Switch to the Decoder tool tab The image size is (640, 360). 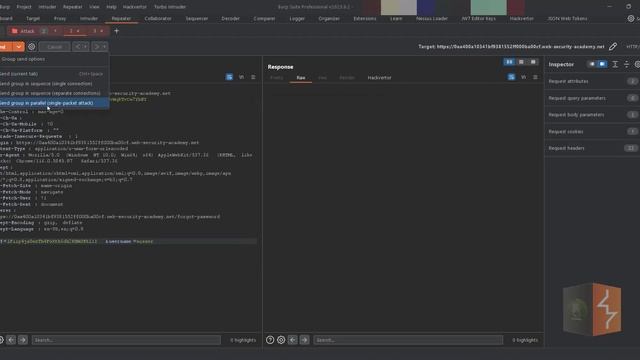tap(231, 18)
